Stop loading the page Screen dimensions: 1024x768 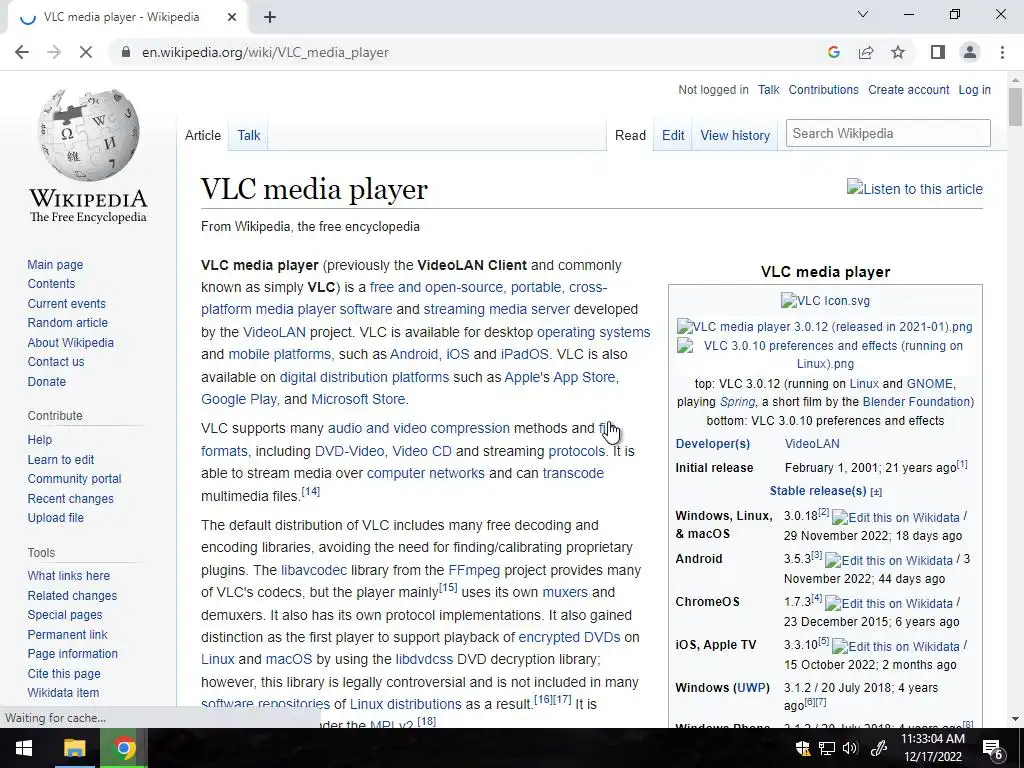[x=86, y=52]
